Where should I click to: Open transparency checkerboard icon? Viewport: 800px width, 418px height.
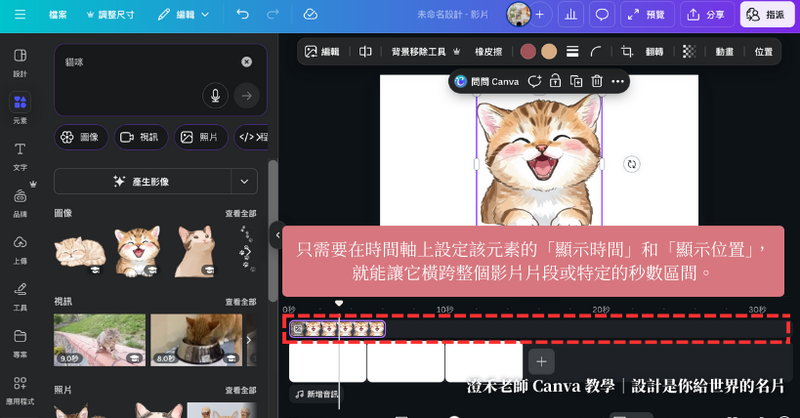tap(689, 52)
